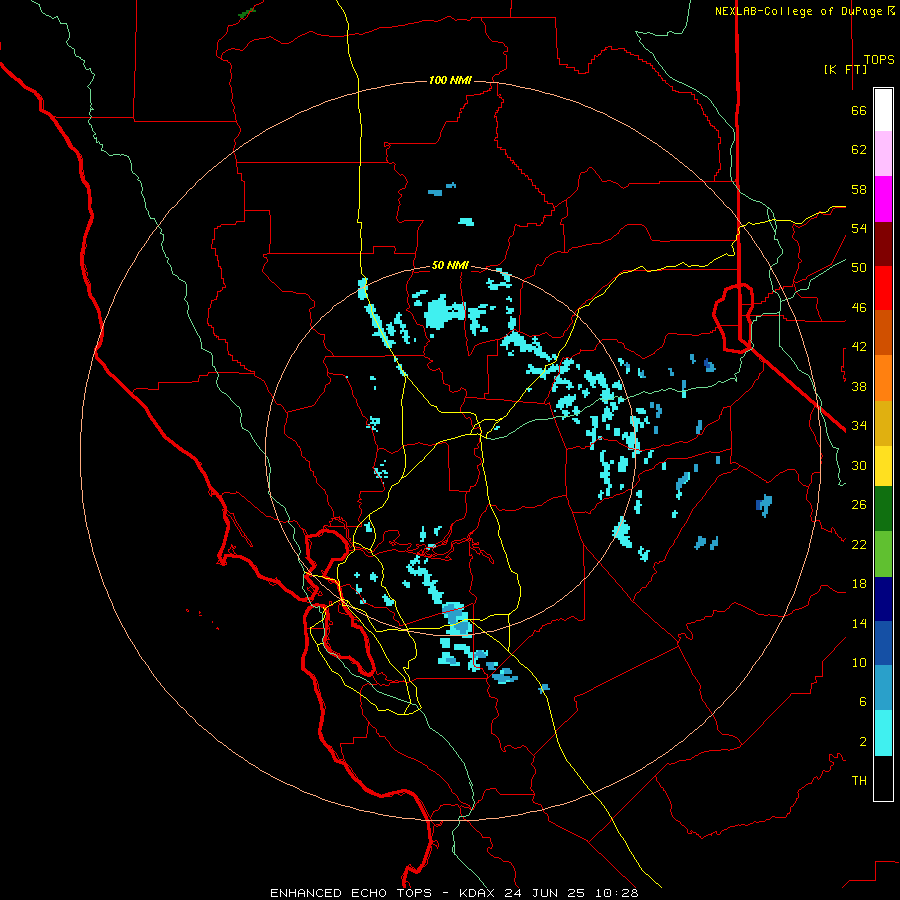Click the cyan legend swatch
This screenshot has width=900, height=900.
(x=883, y=733)
